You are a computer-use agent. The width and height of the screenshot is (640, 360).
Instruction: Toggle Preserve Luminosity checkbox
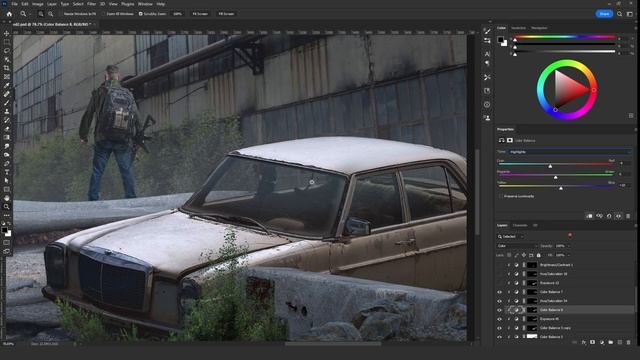[500, 196]
